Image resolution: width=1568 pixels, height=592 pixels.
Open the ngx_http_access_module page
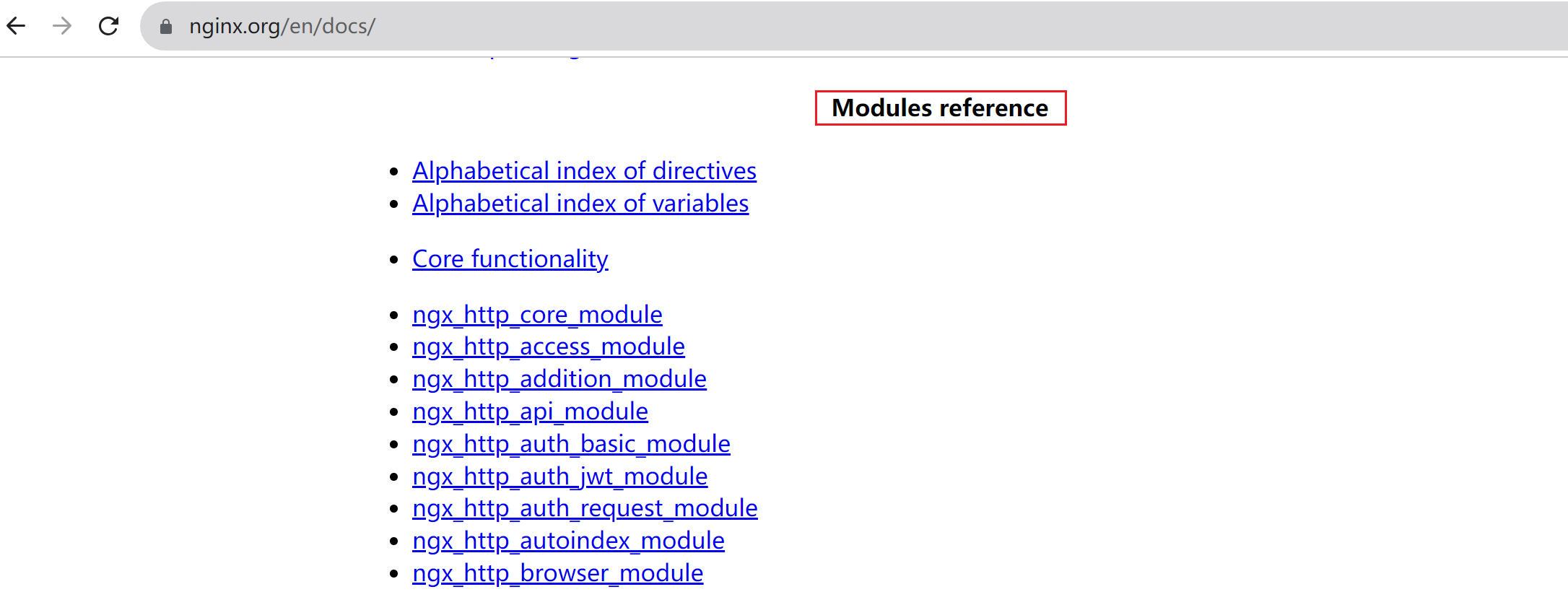click(x=548, y=347)
